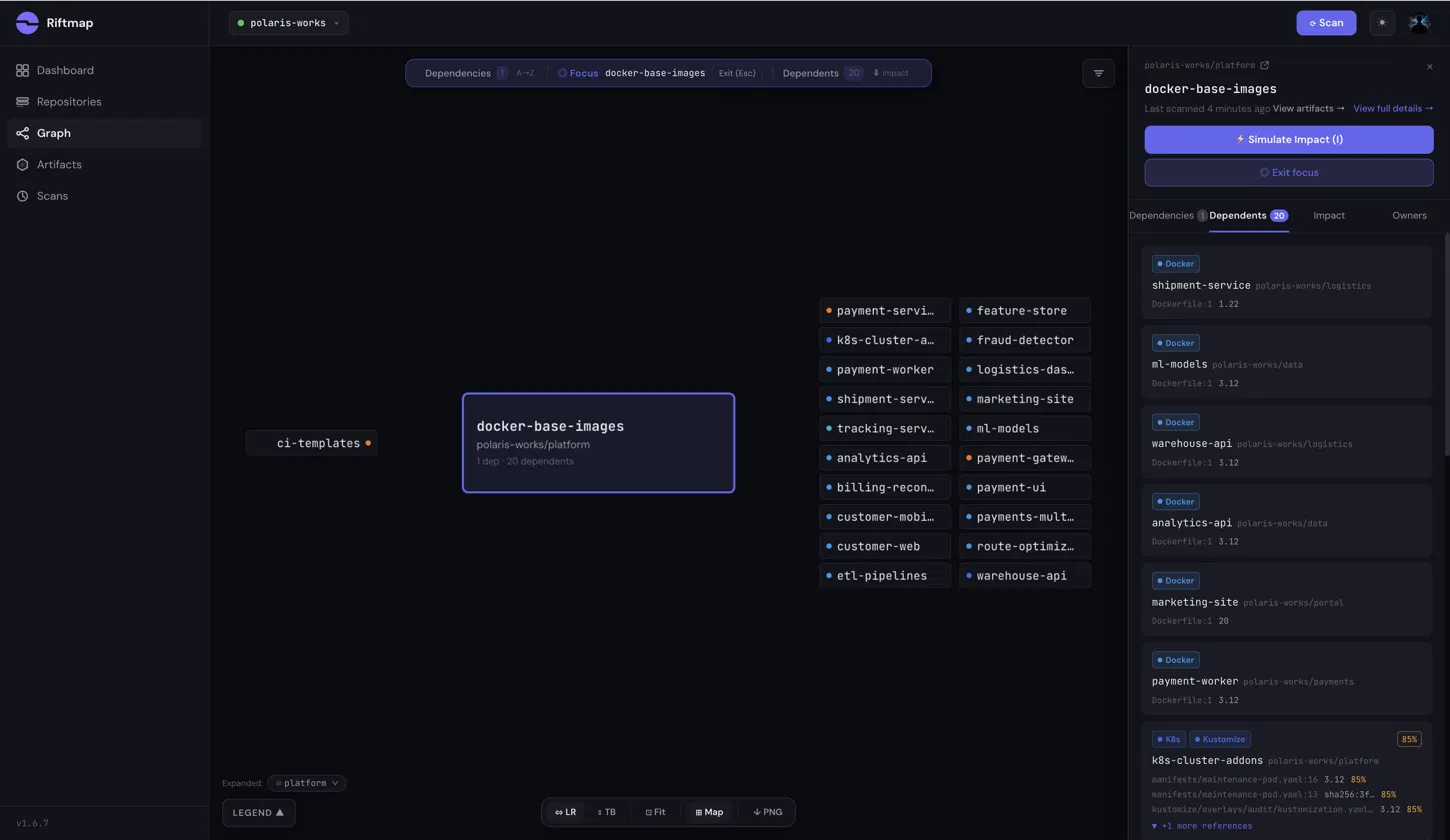Open payment-worker dependent card
Viewport: 1450px width, 840px height.
pyautogui.click(x=1287, y=678)
